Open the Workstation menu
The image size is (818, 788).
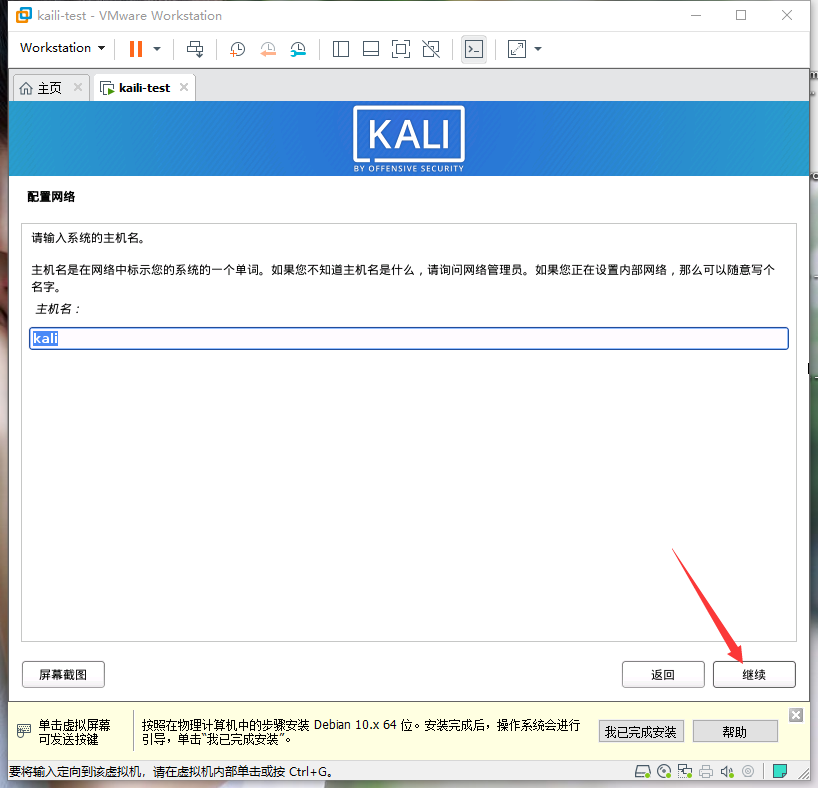click(63, 48)
